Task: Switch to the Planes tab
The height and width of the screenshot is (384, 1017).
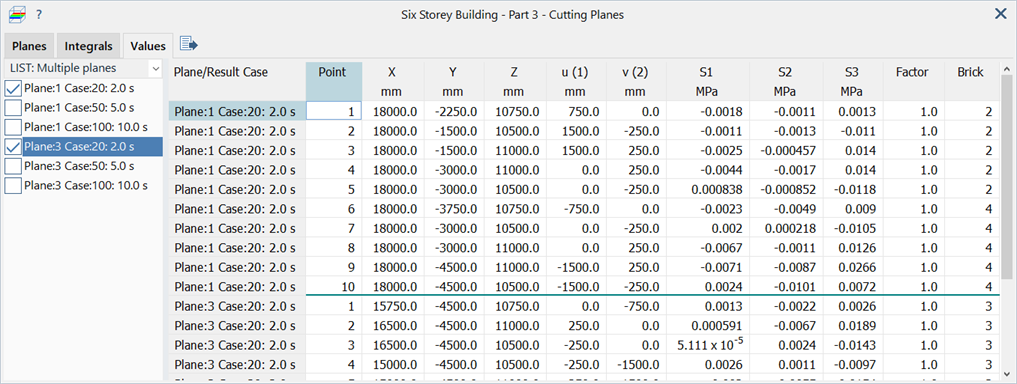Action: 29,47
